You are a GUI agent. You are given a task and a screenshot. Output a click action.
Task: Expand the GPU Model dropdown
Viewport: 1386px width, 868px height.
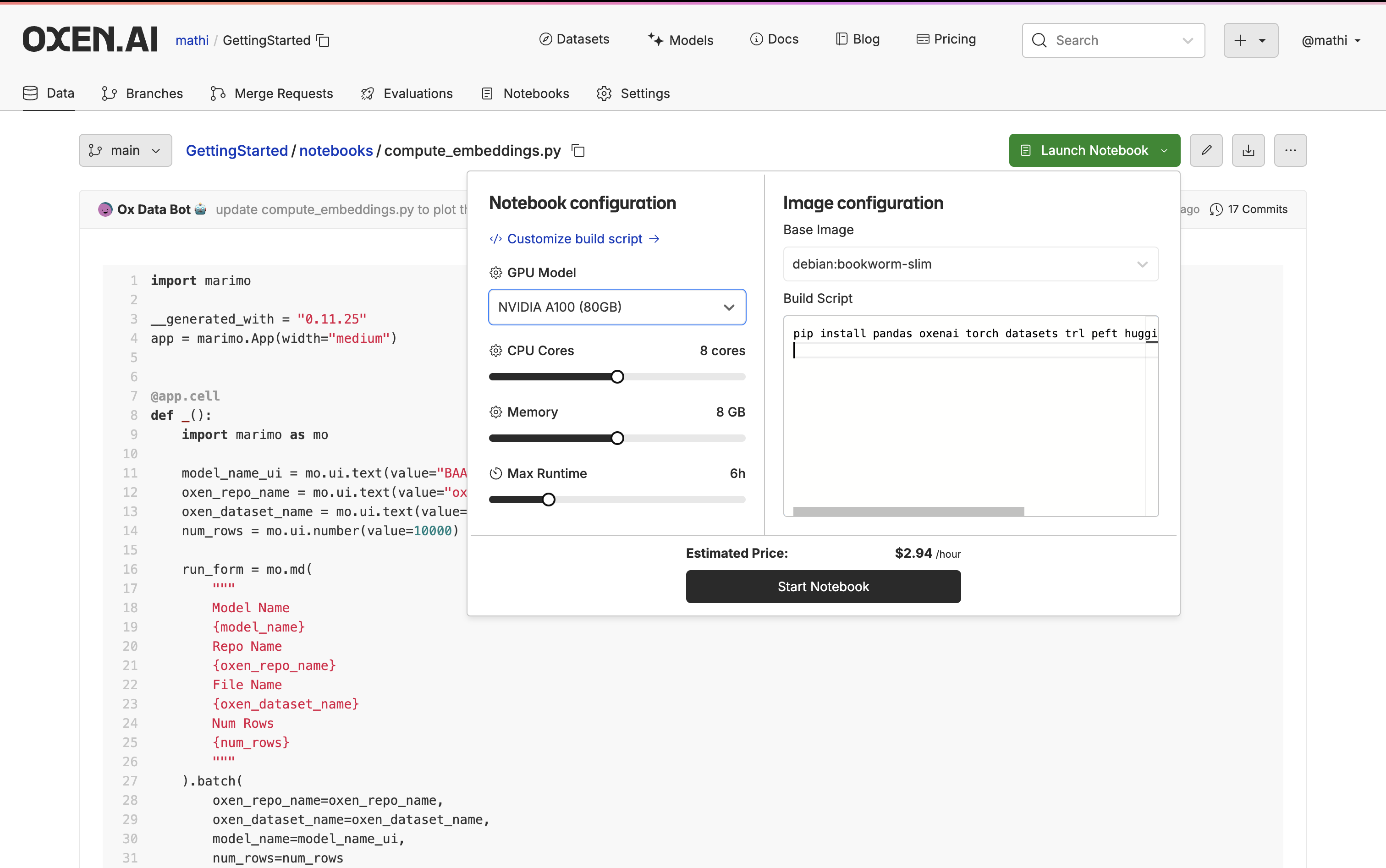point(616,307)
